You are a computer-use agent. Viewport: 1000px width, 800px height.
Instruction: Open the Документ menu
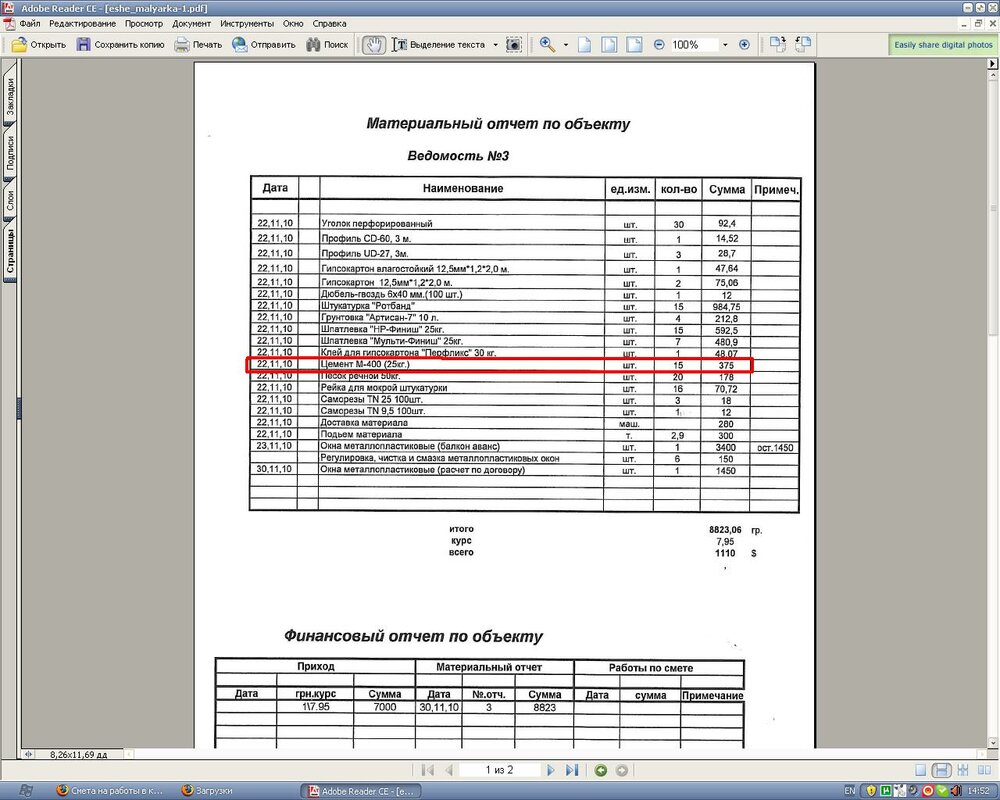click(x=191, y=24)
